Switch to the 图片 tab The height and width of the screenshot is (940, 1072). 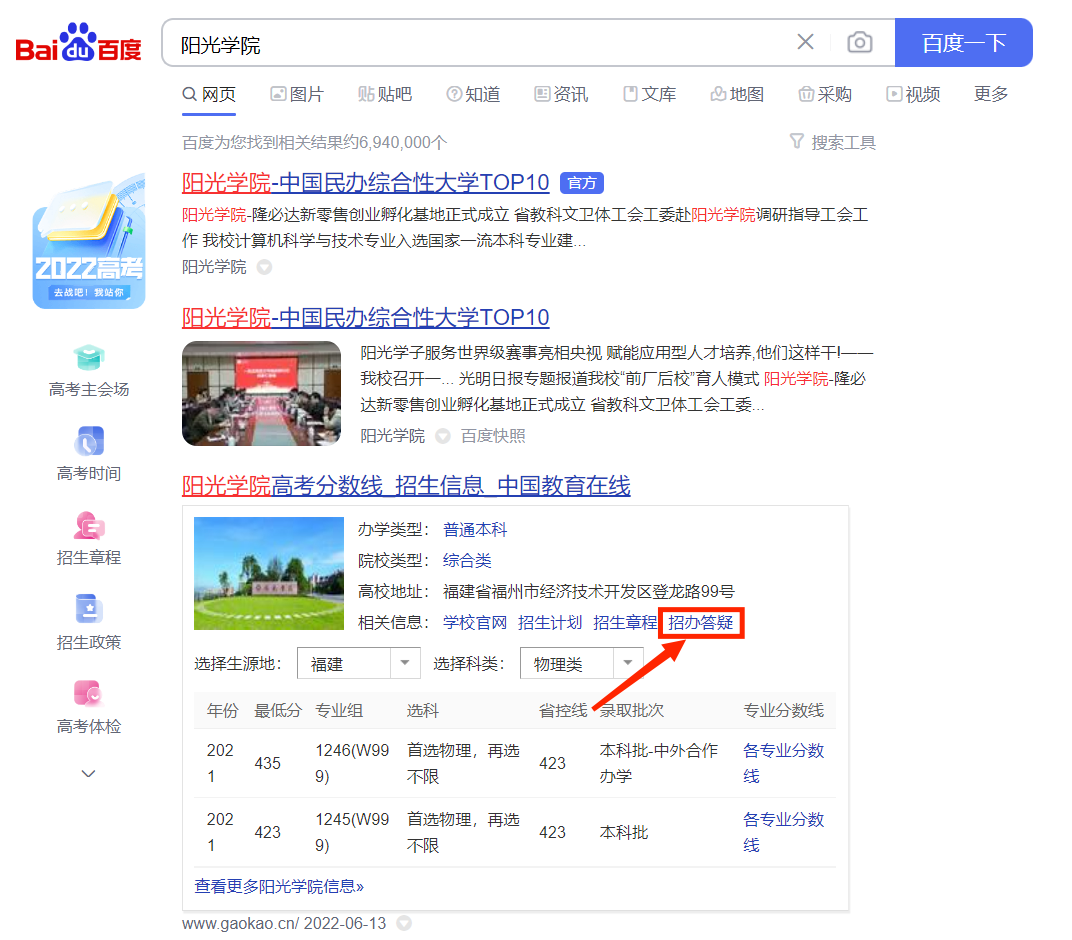click(x=297, y=94)
